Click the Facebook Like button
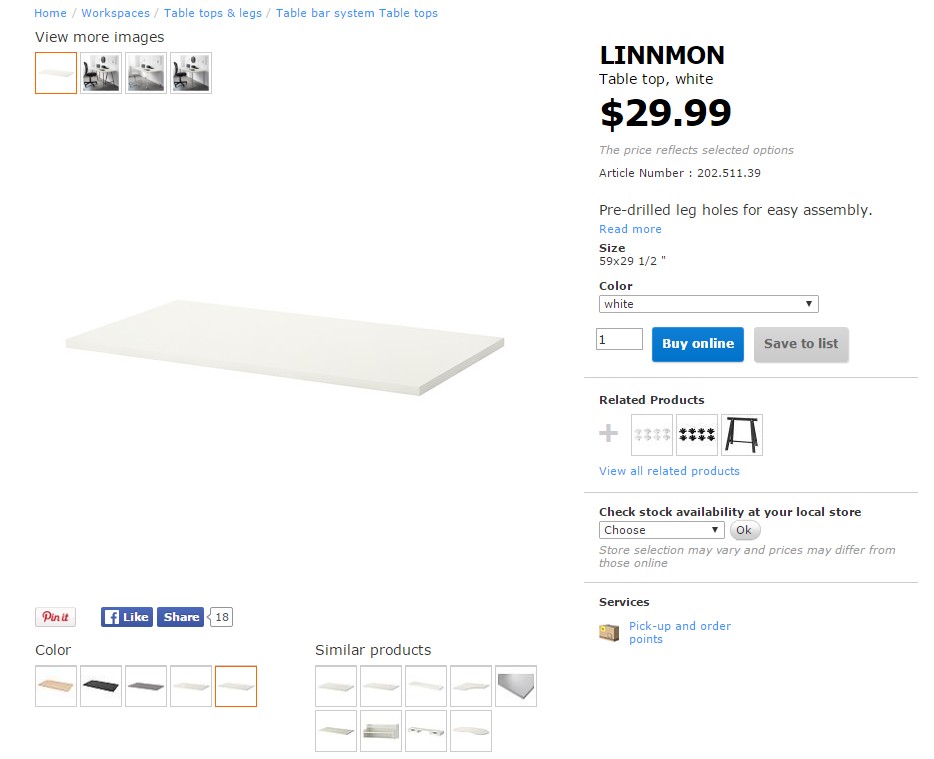The height and width of the screenshot is (759, 934). click(x=126, y=617)
